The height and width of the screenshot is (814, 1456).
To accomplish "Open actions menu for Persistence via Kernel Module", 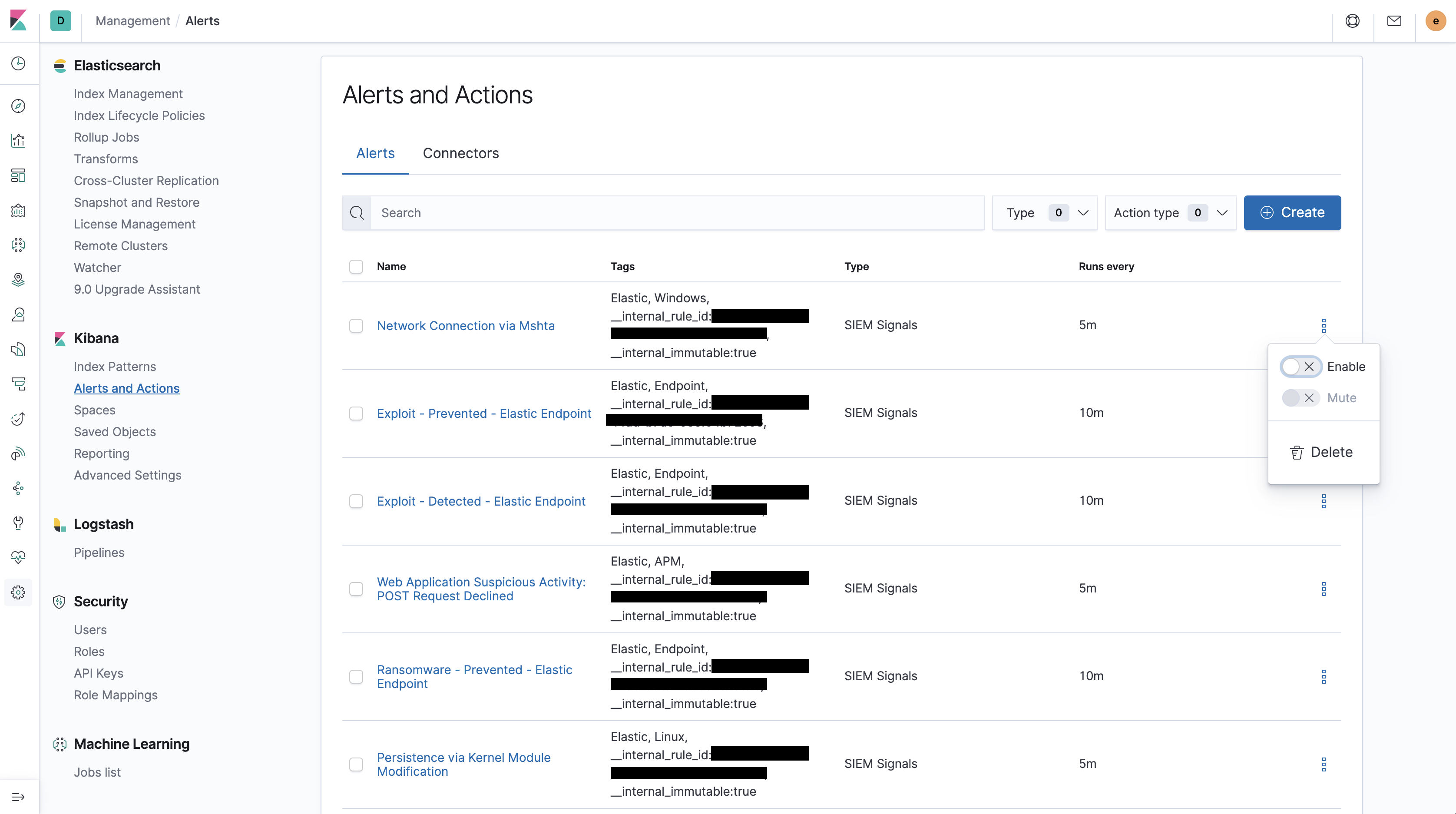I will [1324, 764].
